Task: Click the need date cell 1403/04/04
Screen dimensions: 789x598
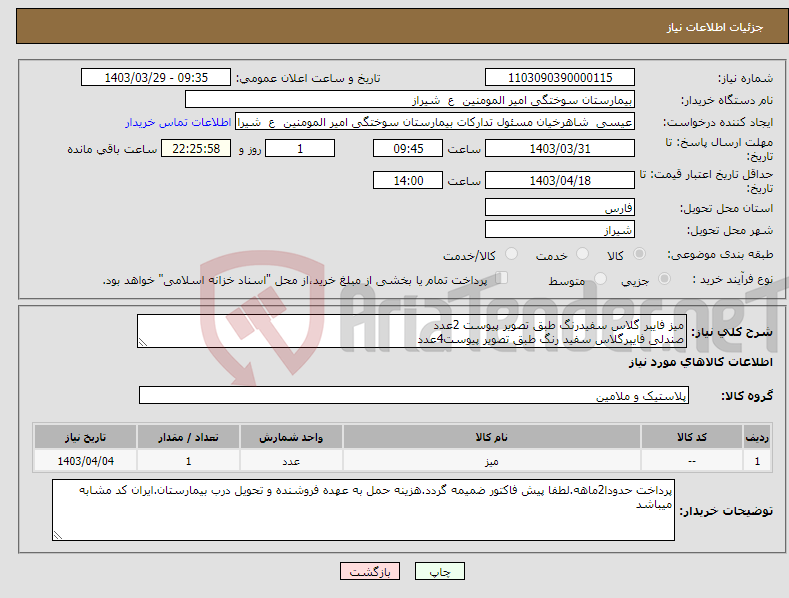Action: click(x=85, y=461)
